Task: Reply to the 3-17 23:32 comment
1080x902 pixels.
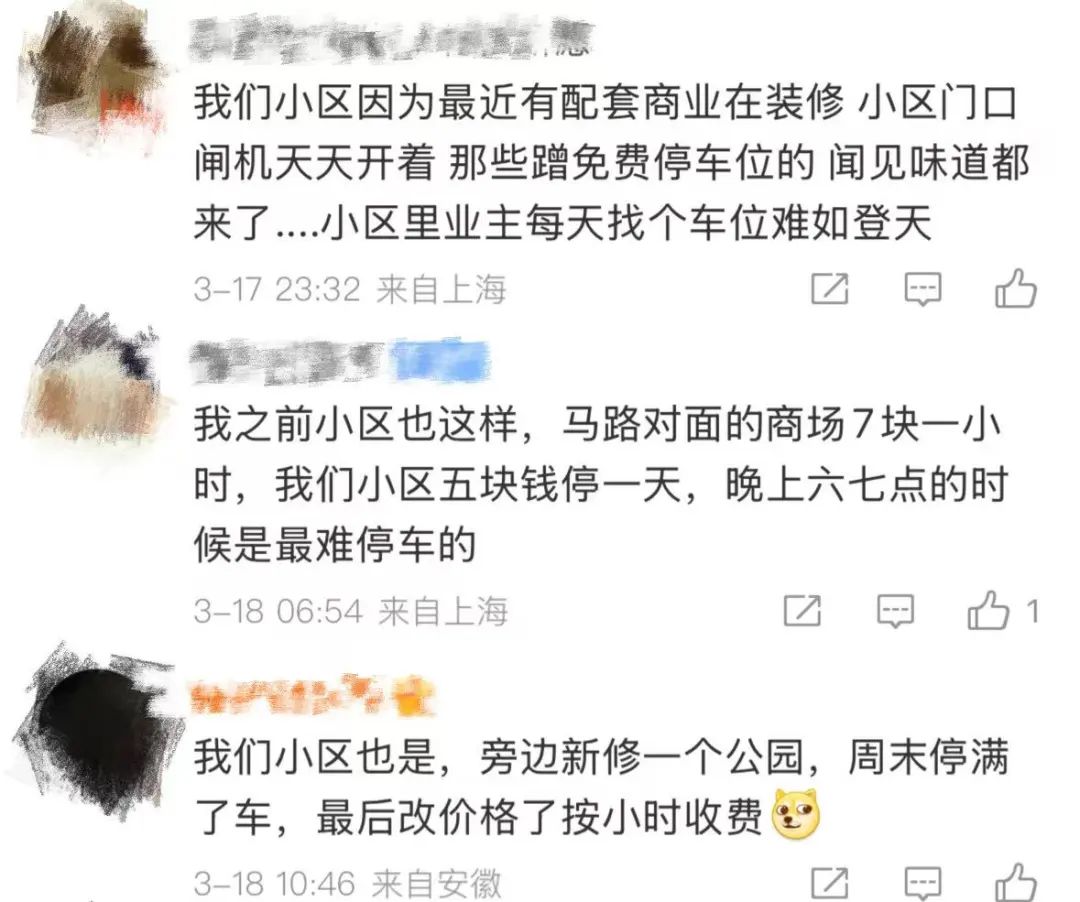Action: click(x=922, y=289)
